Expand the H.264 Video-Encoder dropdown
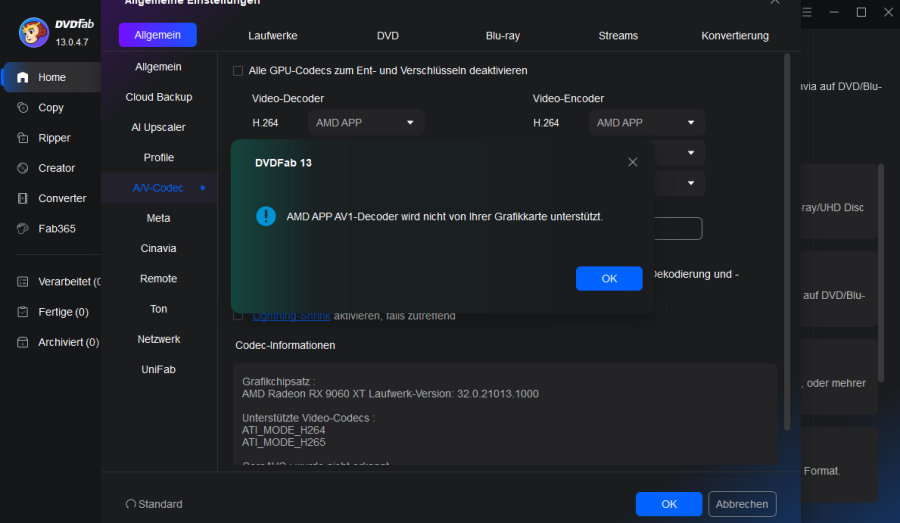 tap(646, 123)
